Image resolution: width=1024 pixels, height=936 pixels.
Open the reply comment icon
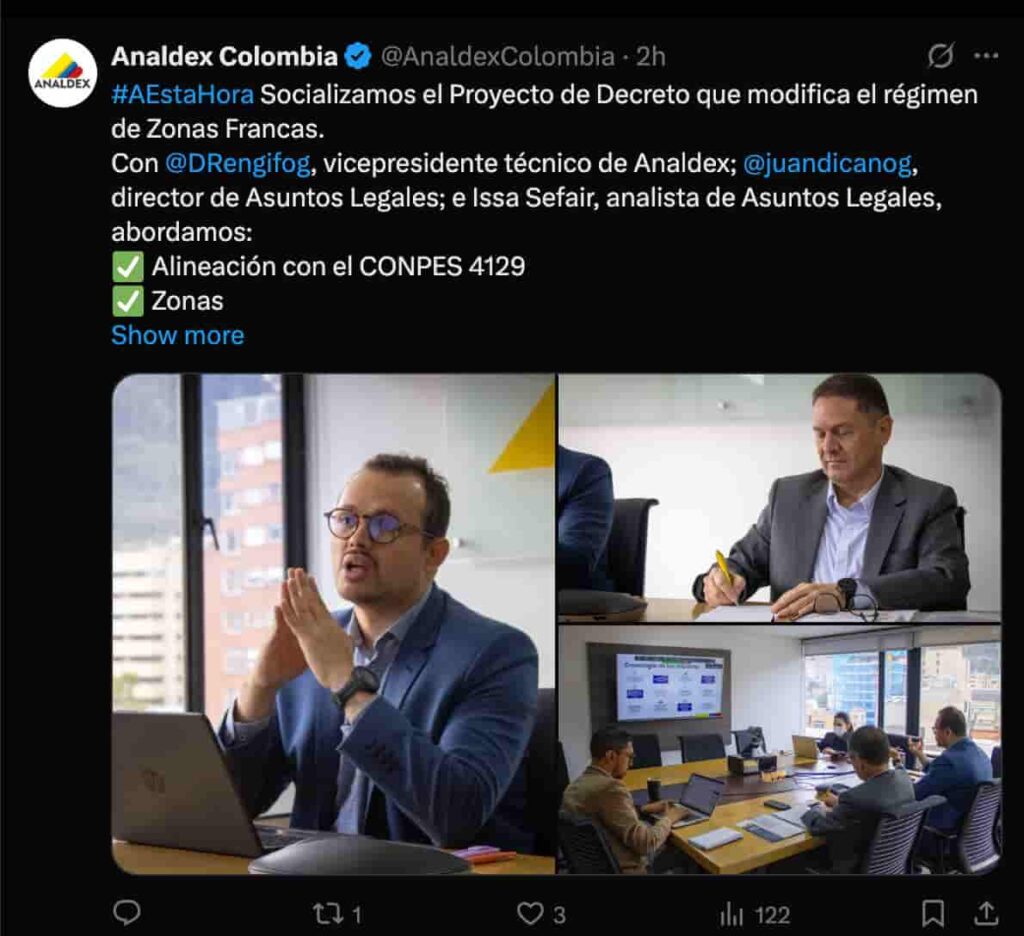[x=127, y=913]
